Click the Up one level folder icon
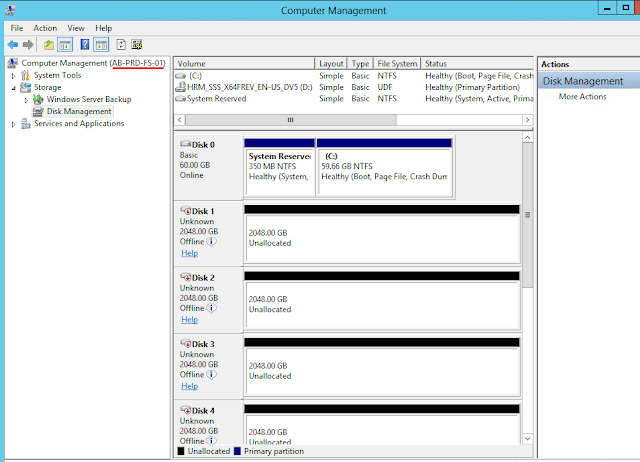The image size is (640, 462). [49, 44]
